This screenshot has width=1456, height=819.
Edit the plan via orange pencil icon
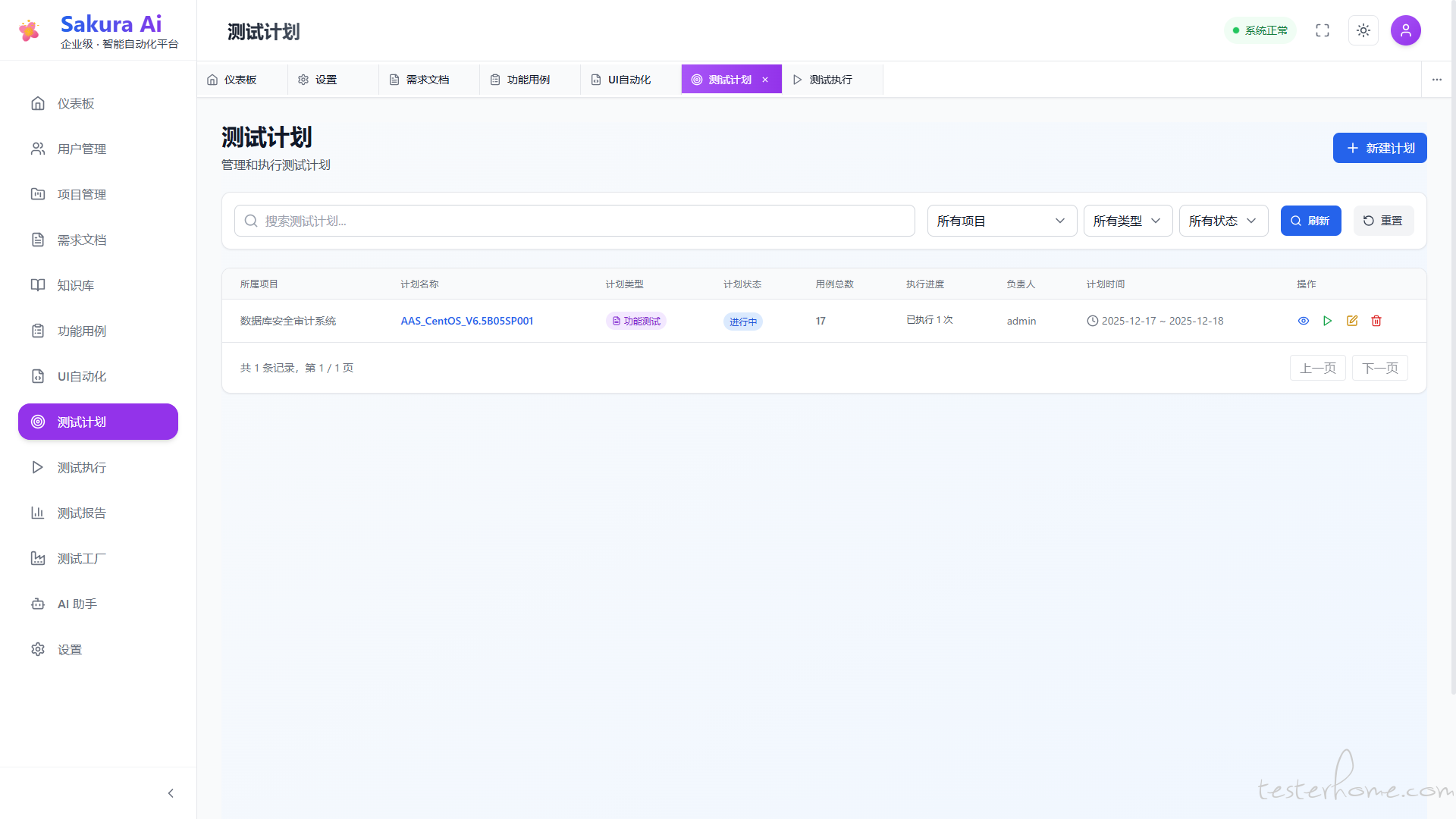1352,321
